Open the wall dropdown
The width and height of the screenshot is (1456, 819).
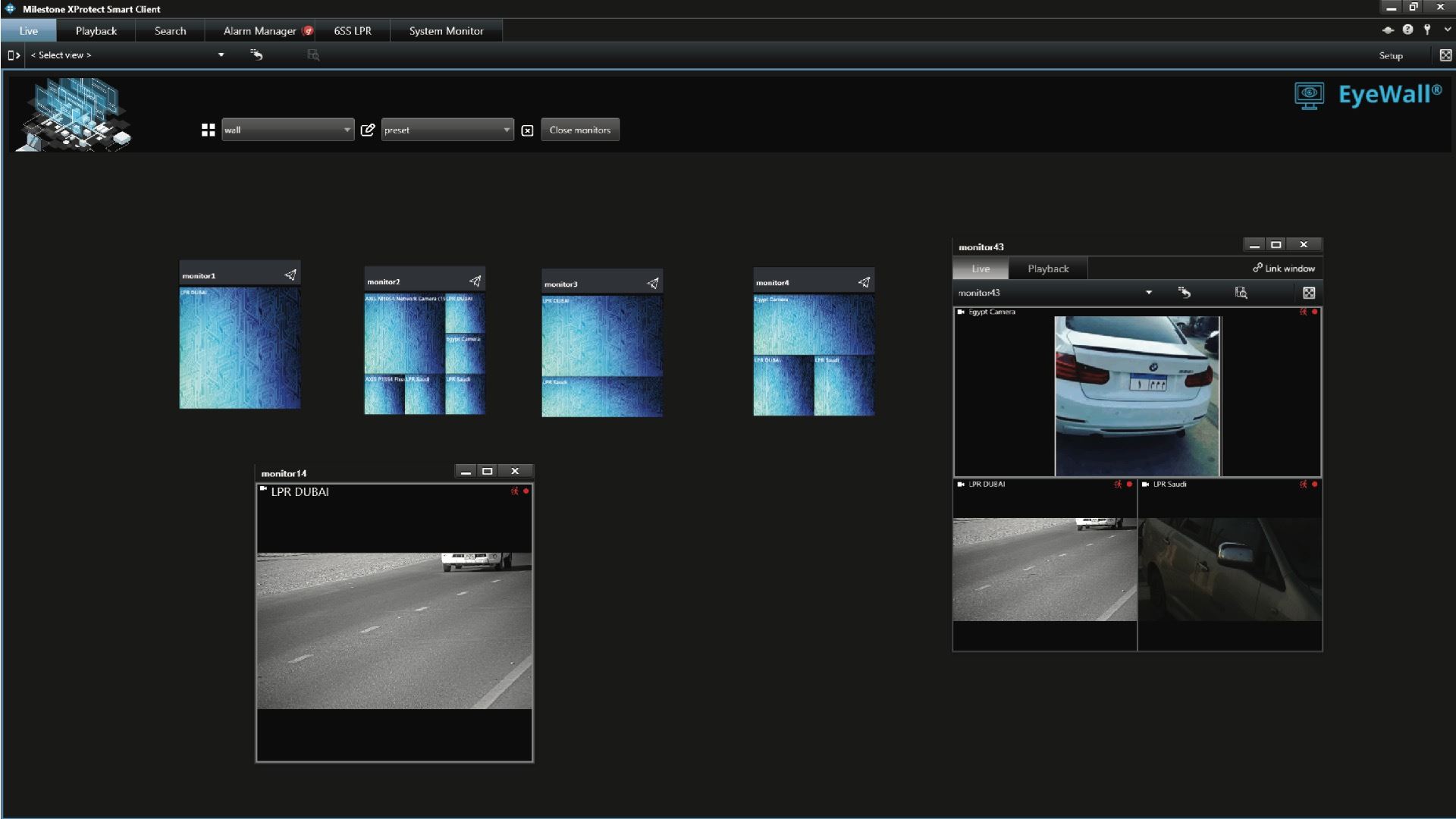tap(288, 130)
